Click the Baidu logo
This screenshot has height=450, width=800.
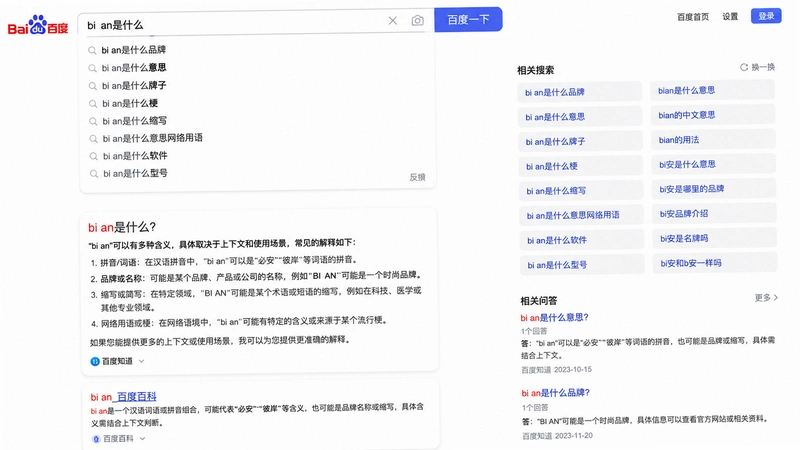coord(38,24)
